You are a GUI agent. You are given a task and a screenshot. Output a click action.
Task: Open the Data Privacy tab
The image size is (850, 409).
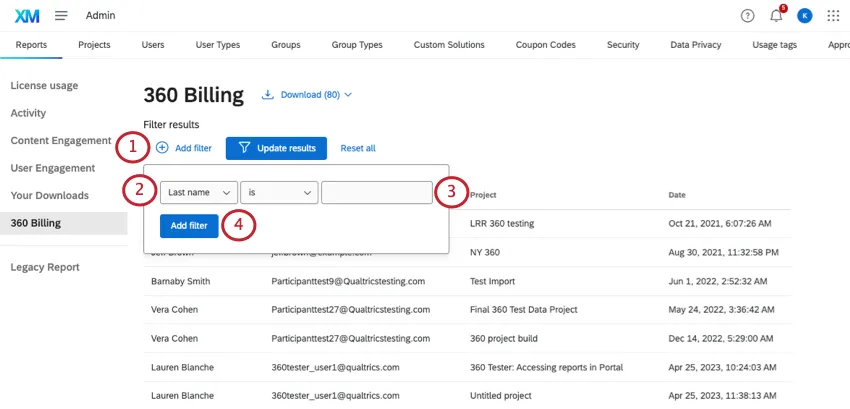pos(694,45)
